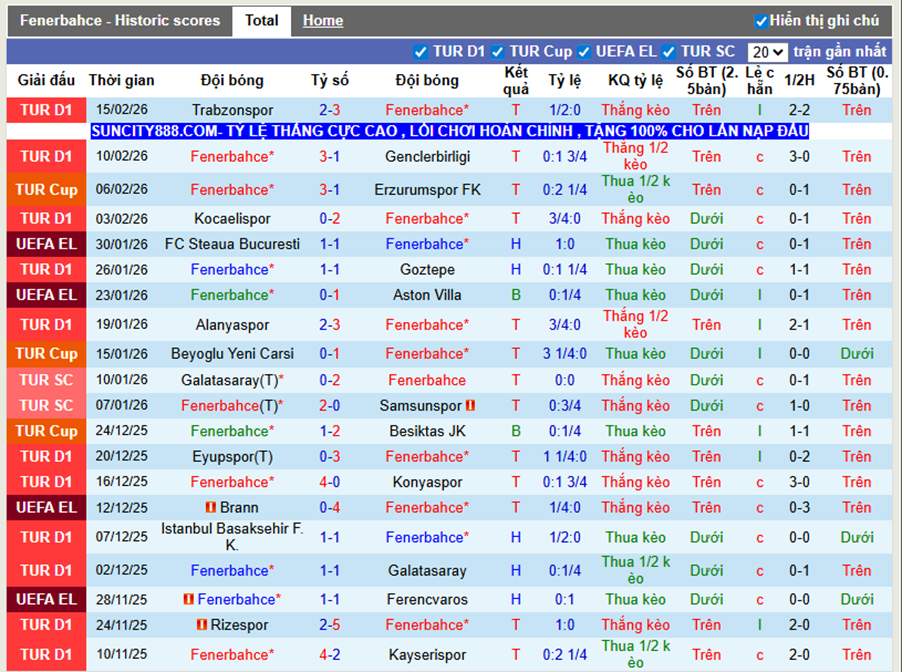Click the 0-3 half-time score of Brann match
Image resolution: width=902 pixels, height=672 pixels.
[800, 507]
